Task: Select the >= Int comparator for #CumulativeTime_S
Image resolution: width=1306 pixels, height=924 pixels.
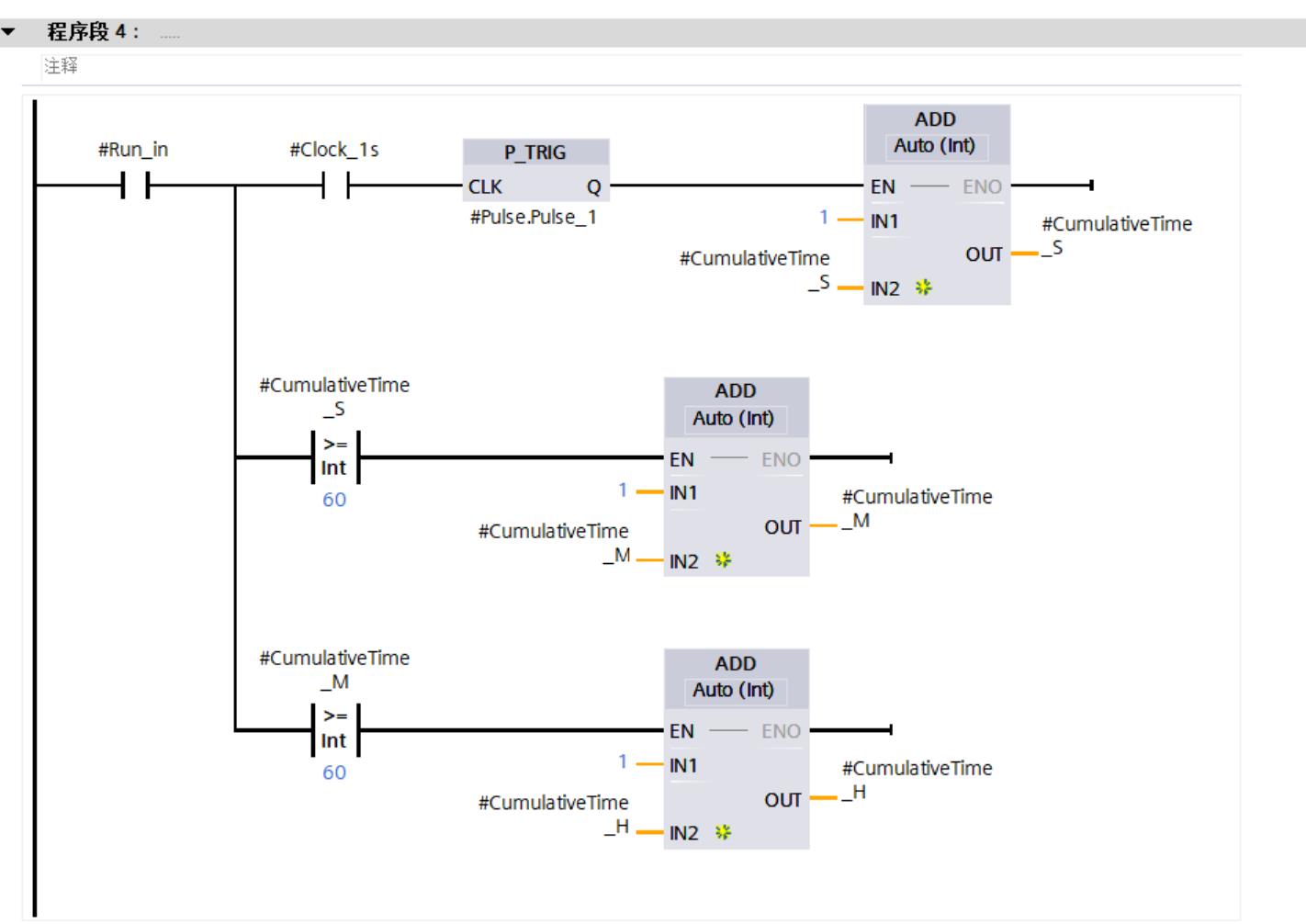Action: pyautogui.click(x=334, y=456)
